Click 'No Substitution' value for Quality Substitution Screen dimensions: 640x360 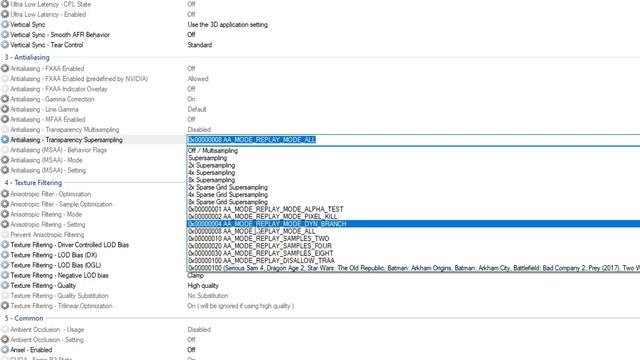coord(208,296)
